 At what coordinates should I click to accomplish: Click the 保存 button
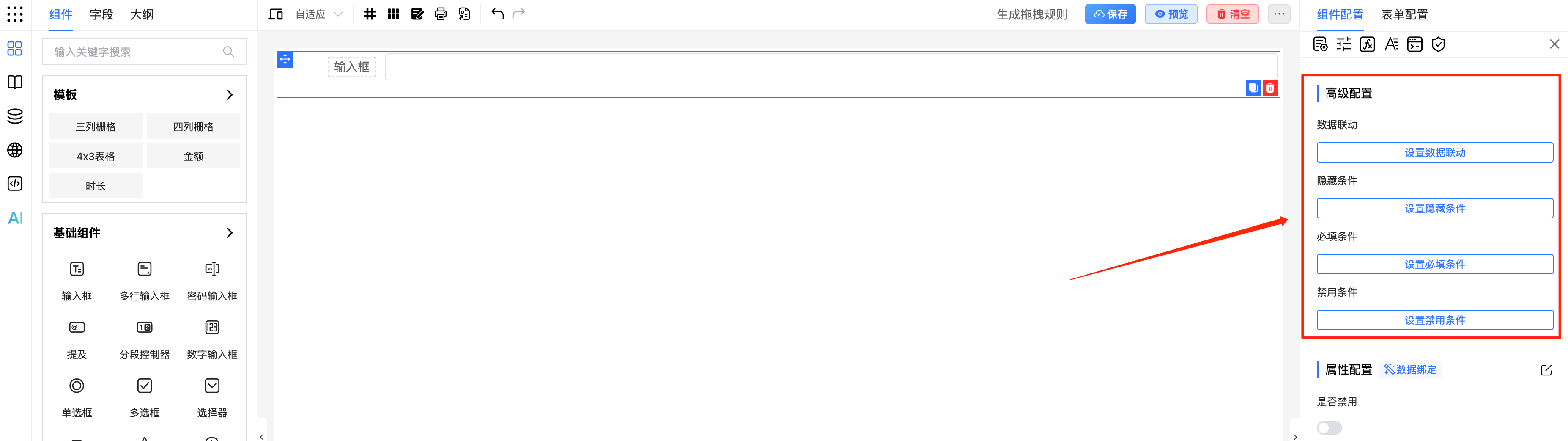coord(1110,14)
